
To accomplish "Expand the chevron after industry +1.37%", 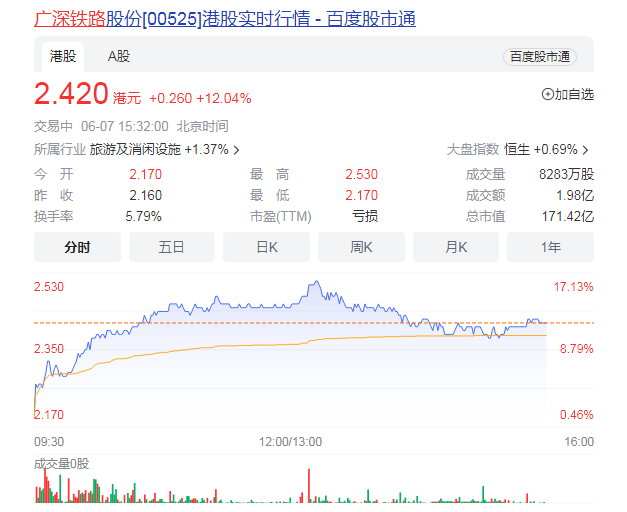I will click(x=237, y=150).
